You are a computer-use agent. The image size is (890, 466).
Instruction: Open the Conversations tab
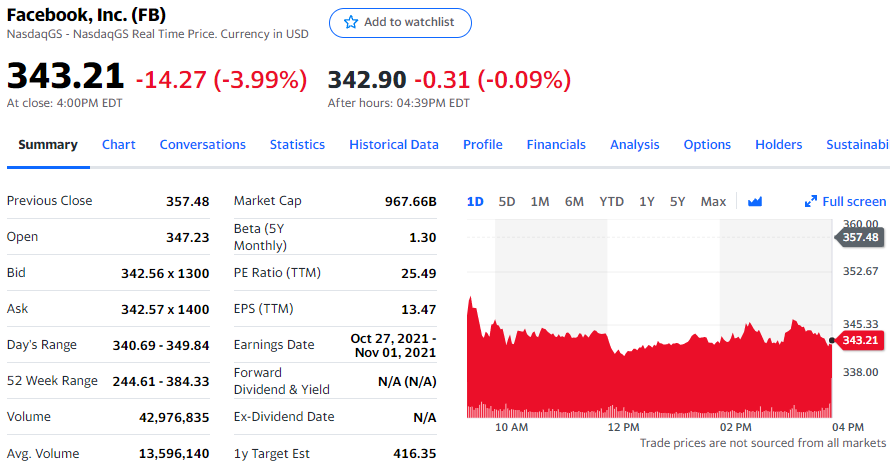click(x=203, y=145)
